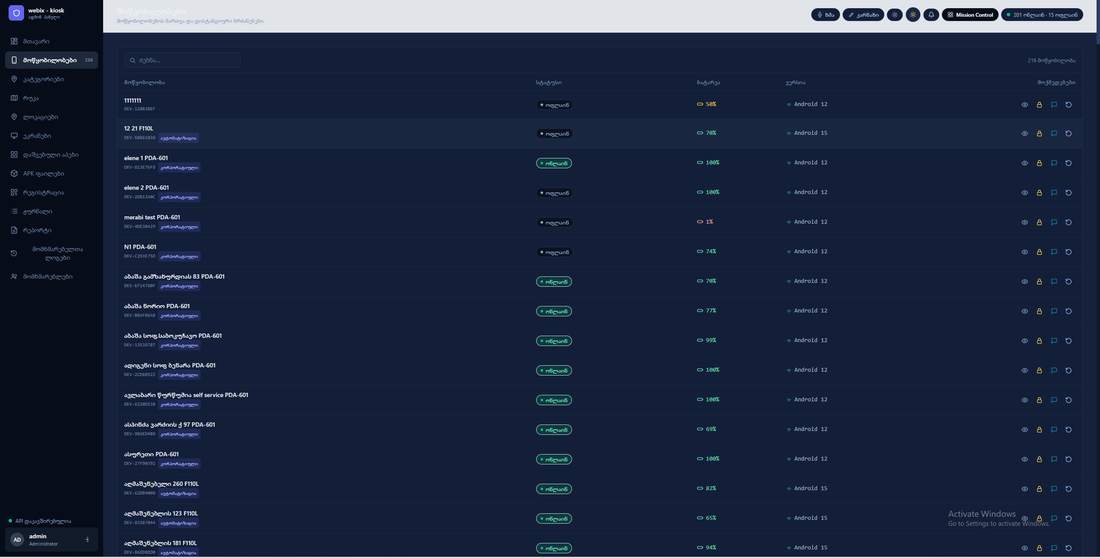Screen dimensions: 1100x558
Task: Click the eye icon for N1 PDA-601
Action: click(1024, 252)
